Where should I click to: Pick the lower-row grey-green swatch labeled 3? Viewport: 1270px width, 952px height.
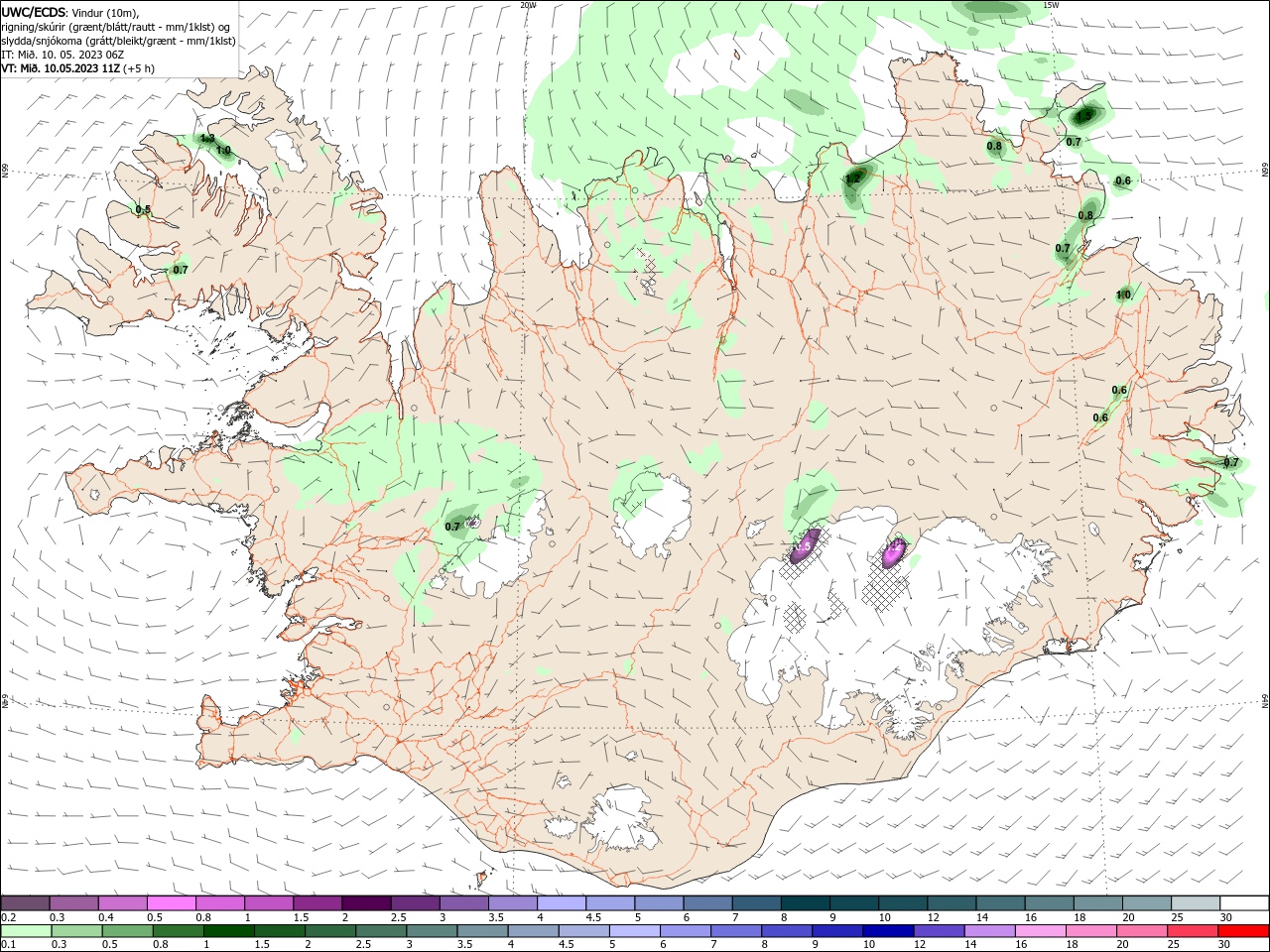[431, 931]
